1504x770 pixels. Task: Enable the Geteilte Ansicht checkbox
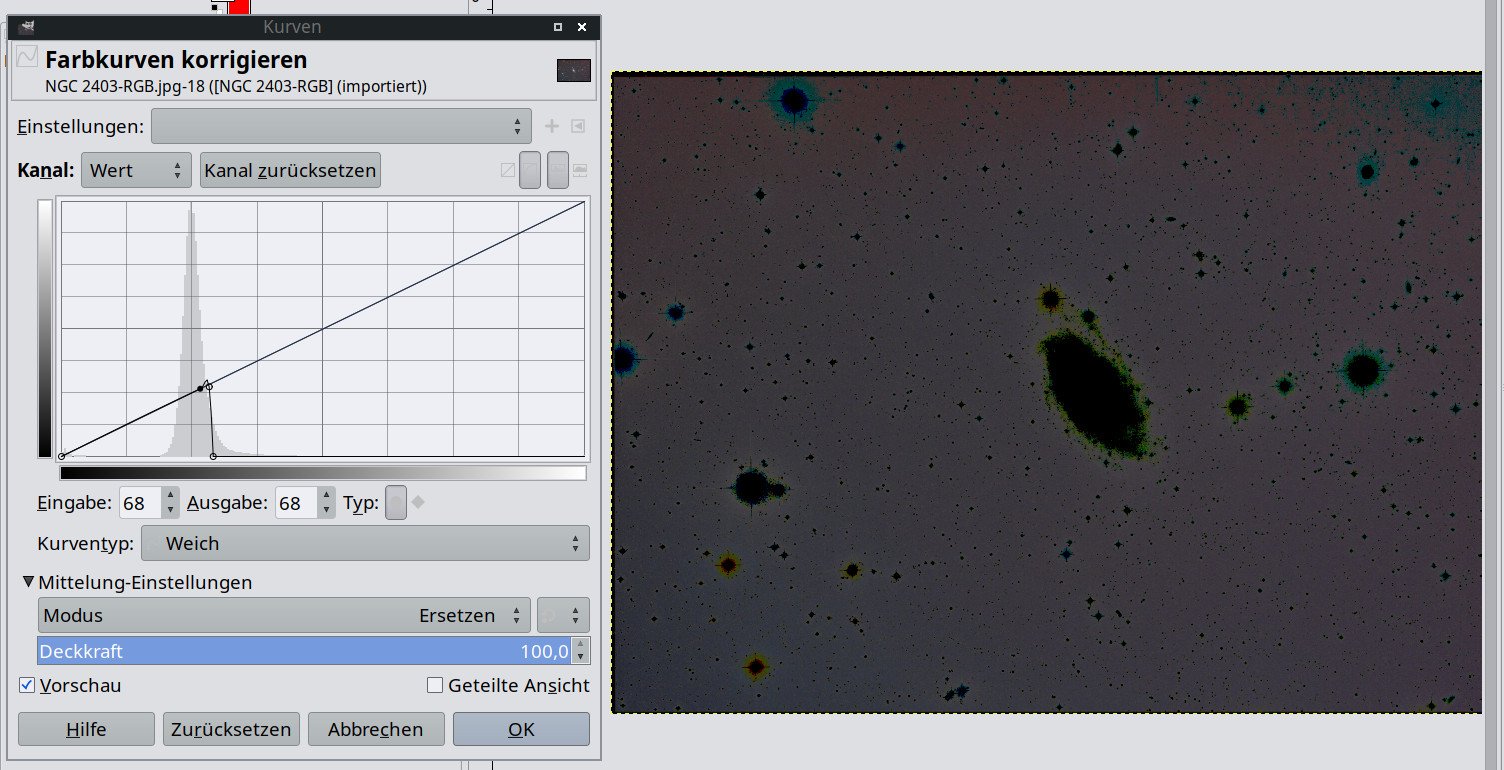435,686
